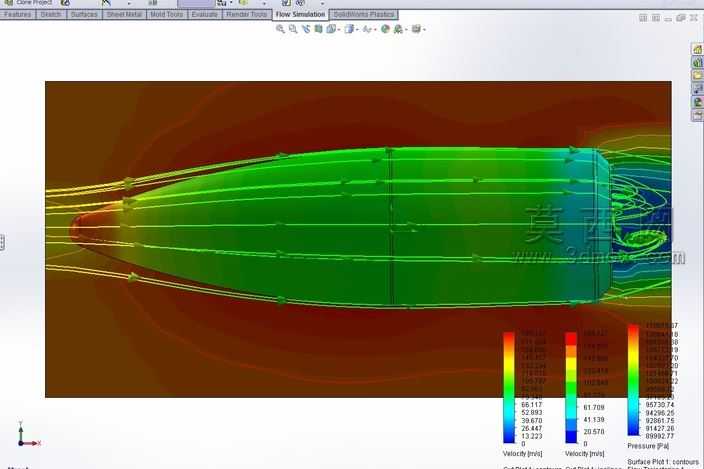Expand the View Settings dropdown arrow

(424, 30)
